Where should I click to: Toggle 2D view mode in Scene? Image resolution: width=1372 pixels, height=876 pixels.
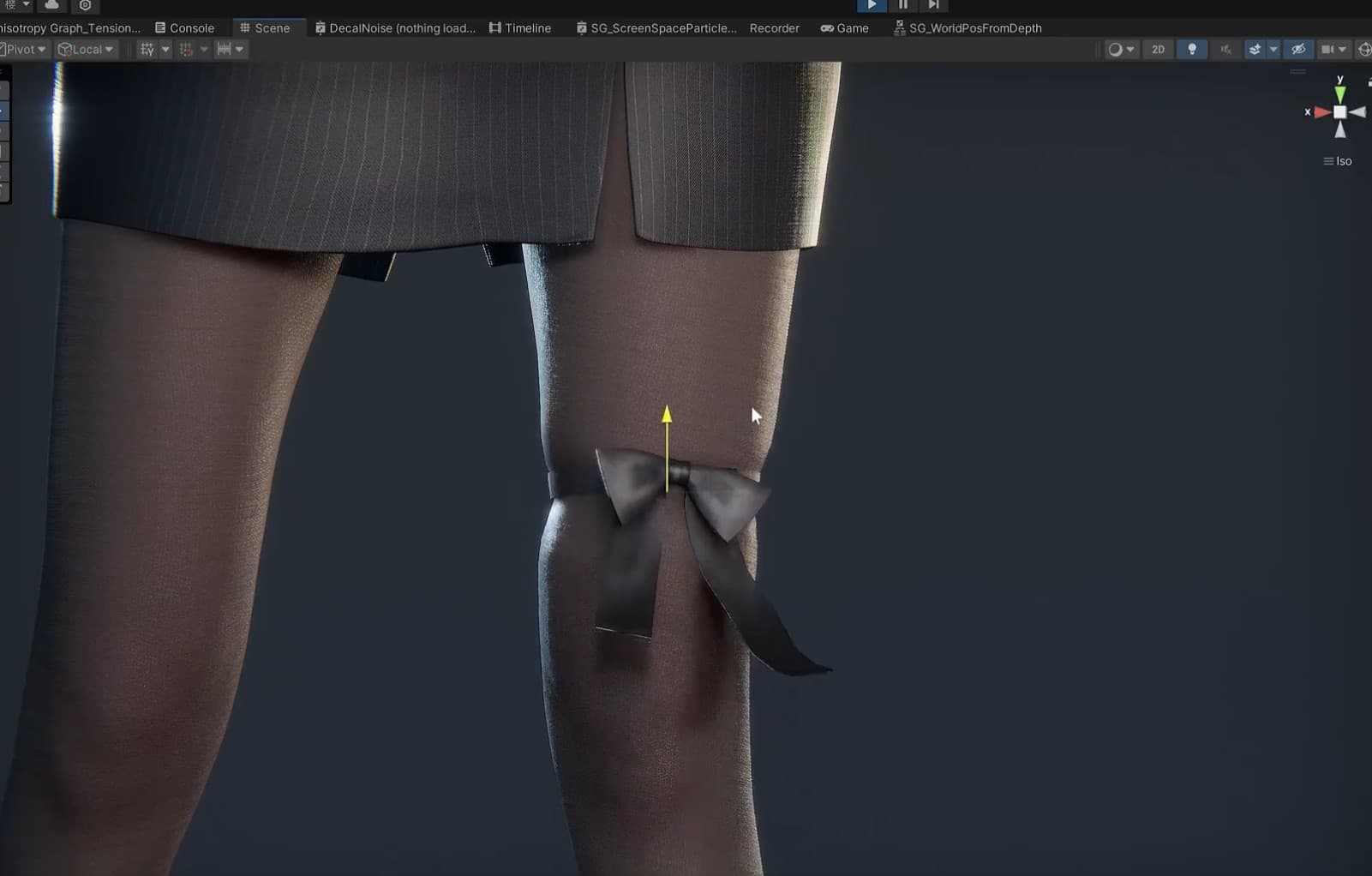click(x=1158, y=50)
